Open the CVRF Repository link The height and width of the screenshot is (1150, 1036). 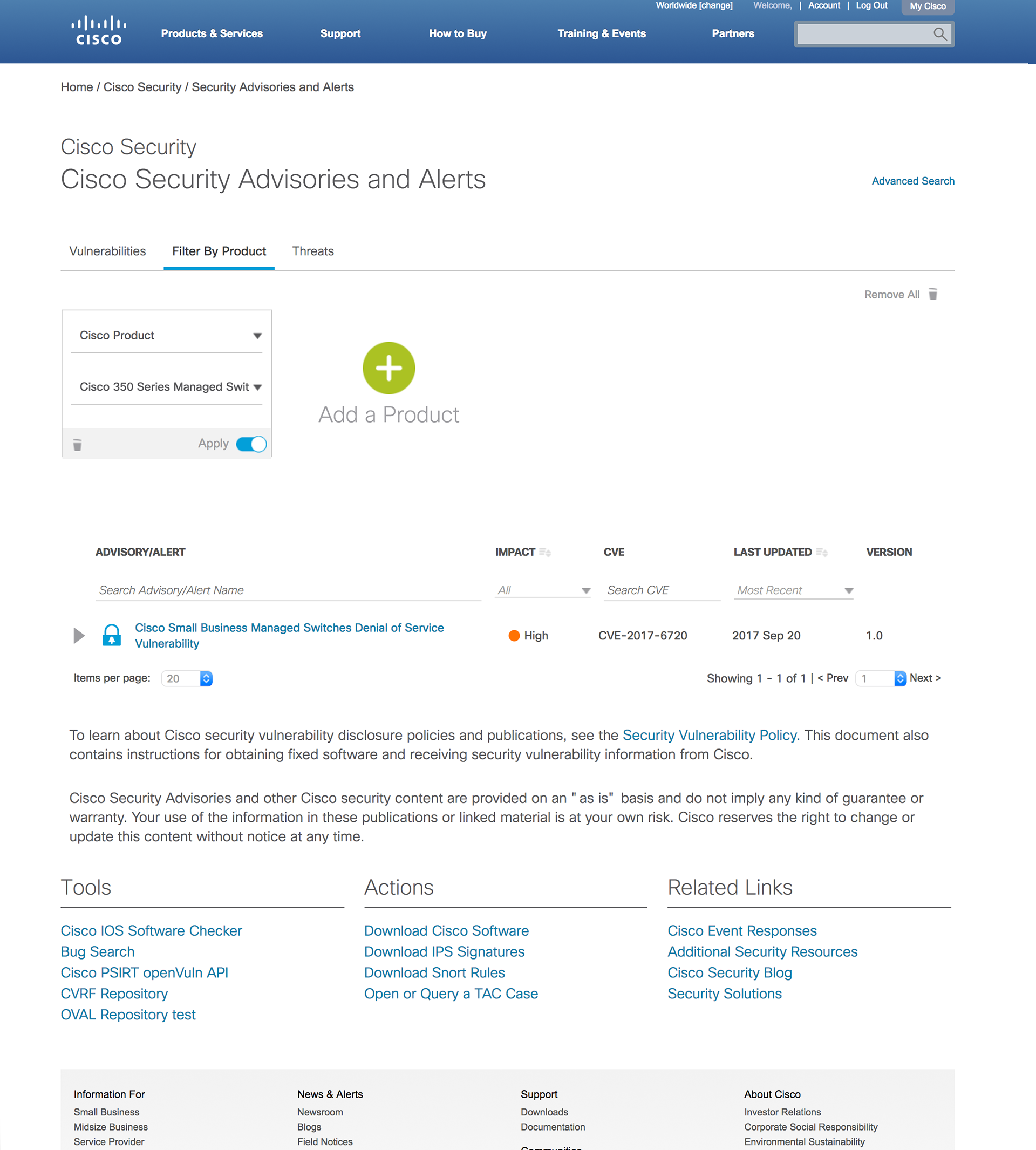pyautogui.click(x=114, y=994)
